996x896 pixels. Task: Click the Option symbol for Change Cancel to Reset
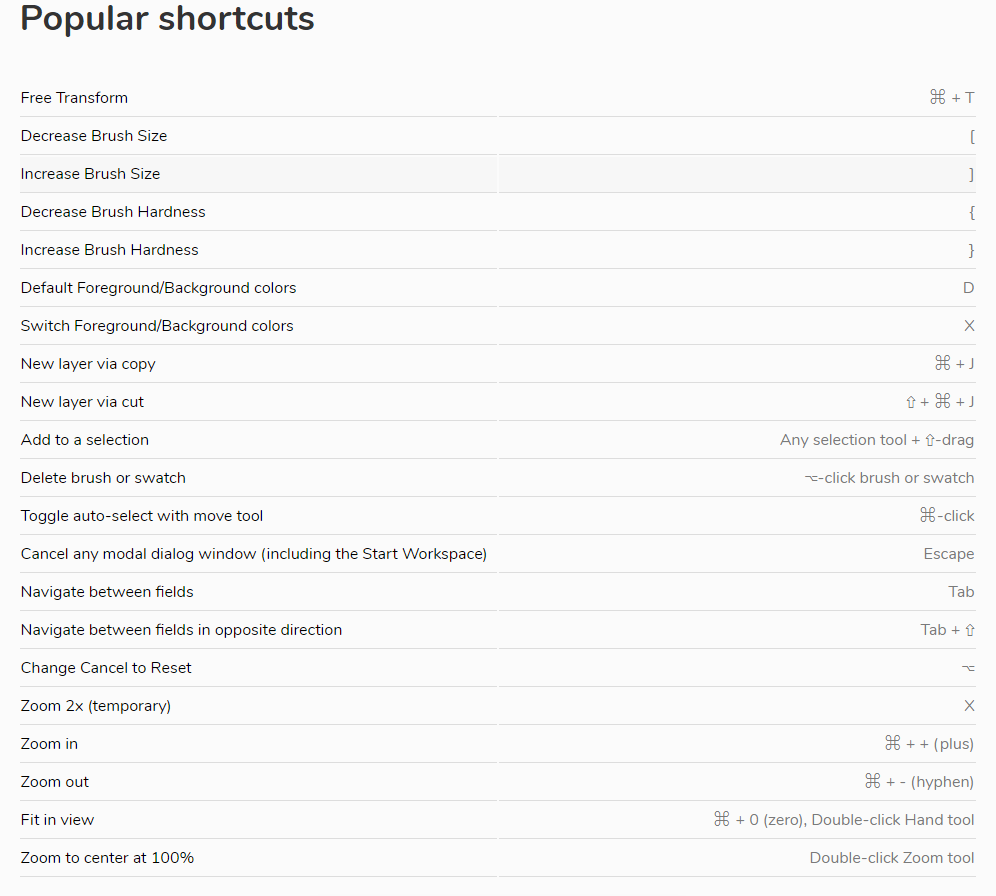click(967, 668)
